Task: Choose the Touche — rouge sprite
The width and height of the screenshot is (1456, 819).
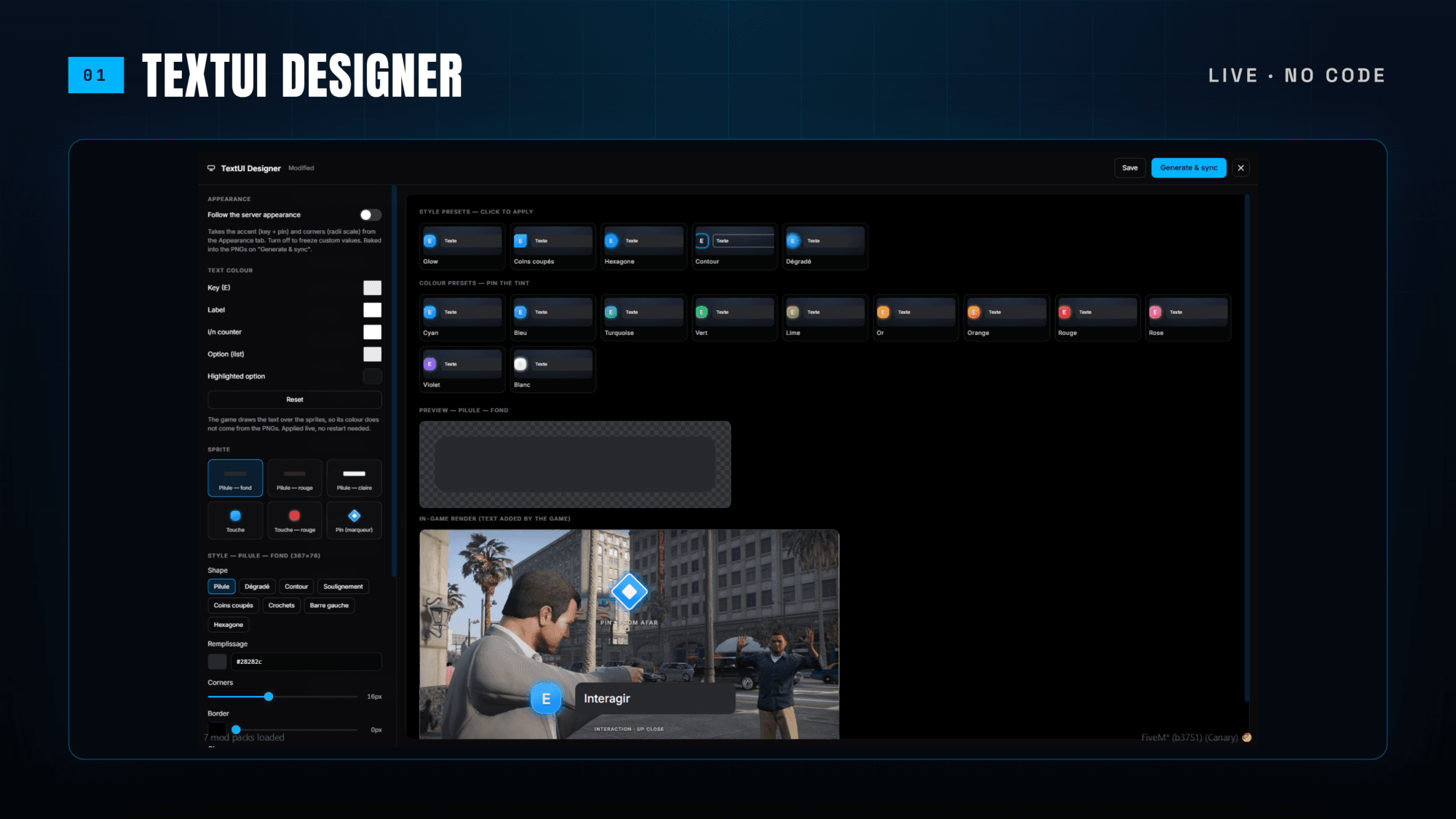Action: point(295,521)
